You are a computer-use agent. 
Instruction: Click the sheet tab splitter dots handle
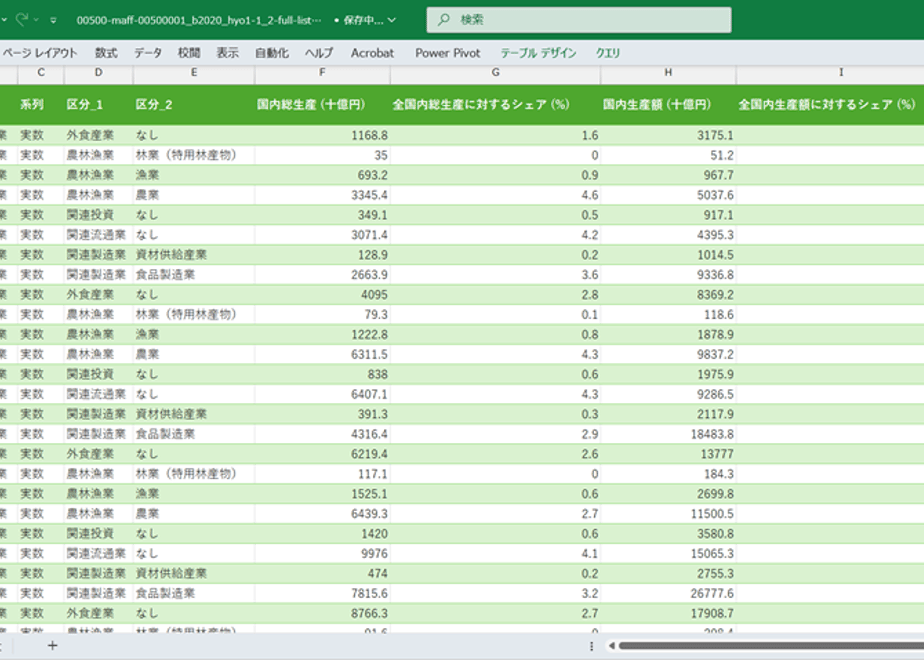point(591,646)
